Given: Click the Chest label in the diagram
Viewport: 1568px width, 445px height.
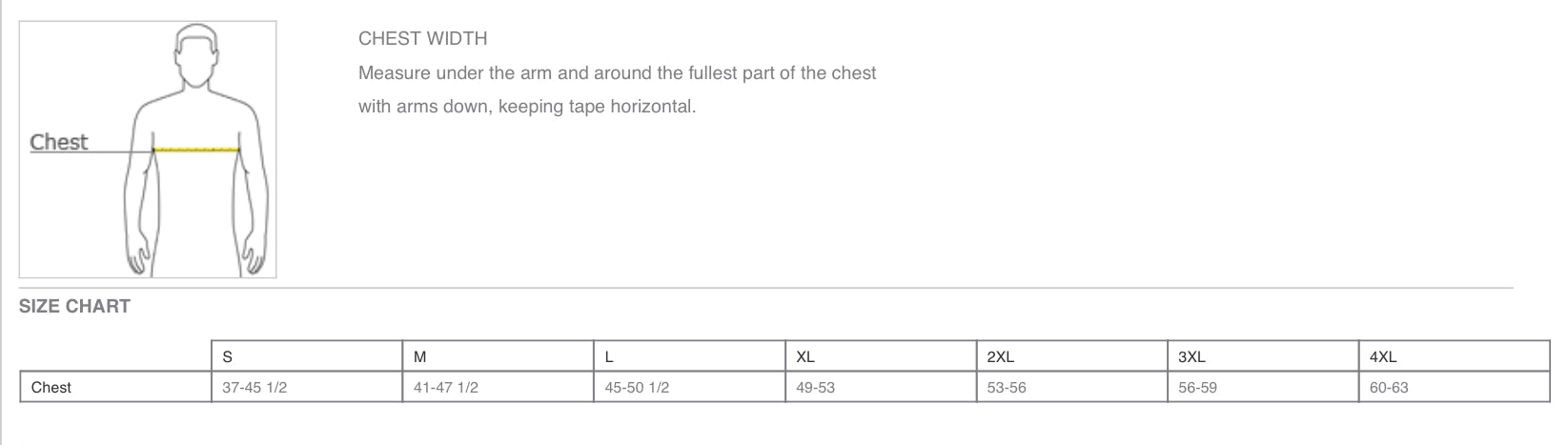Looking at the screenshot, I should pyautogui.click(x=58, y=142).
